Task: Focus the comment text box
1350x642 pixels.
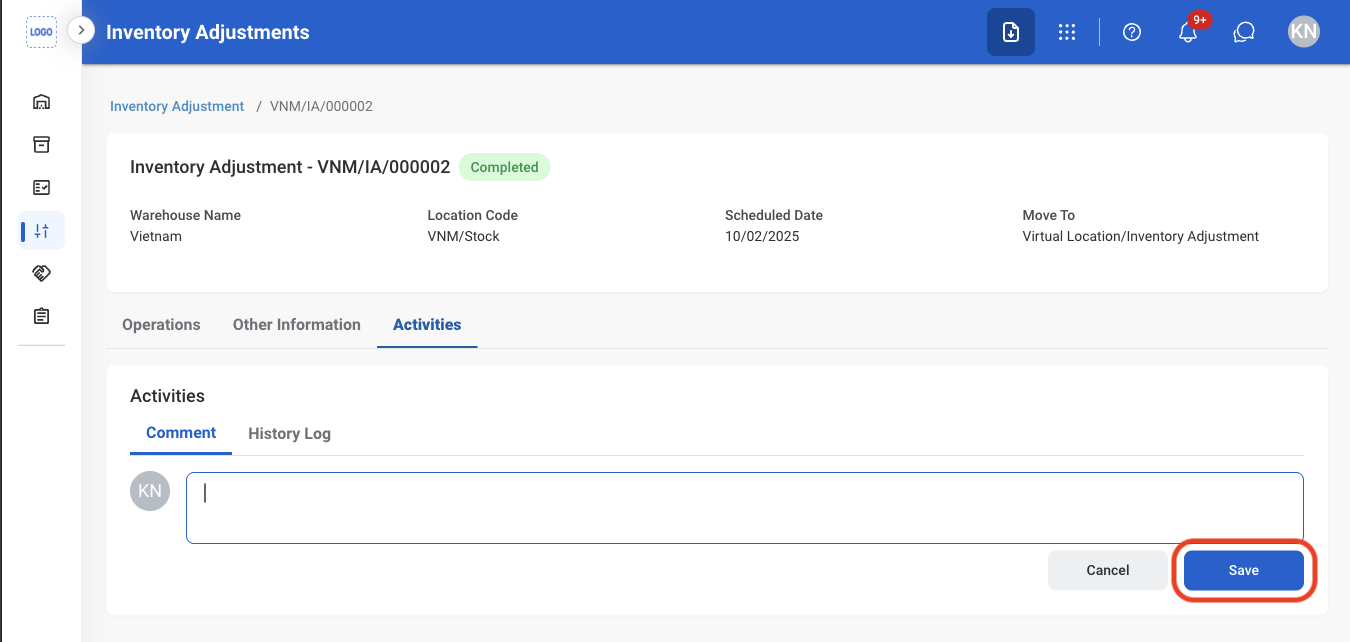Action: 745,508
